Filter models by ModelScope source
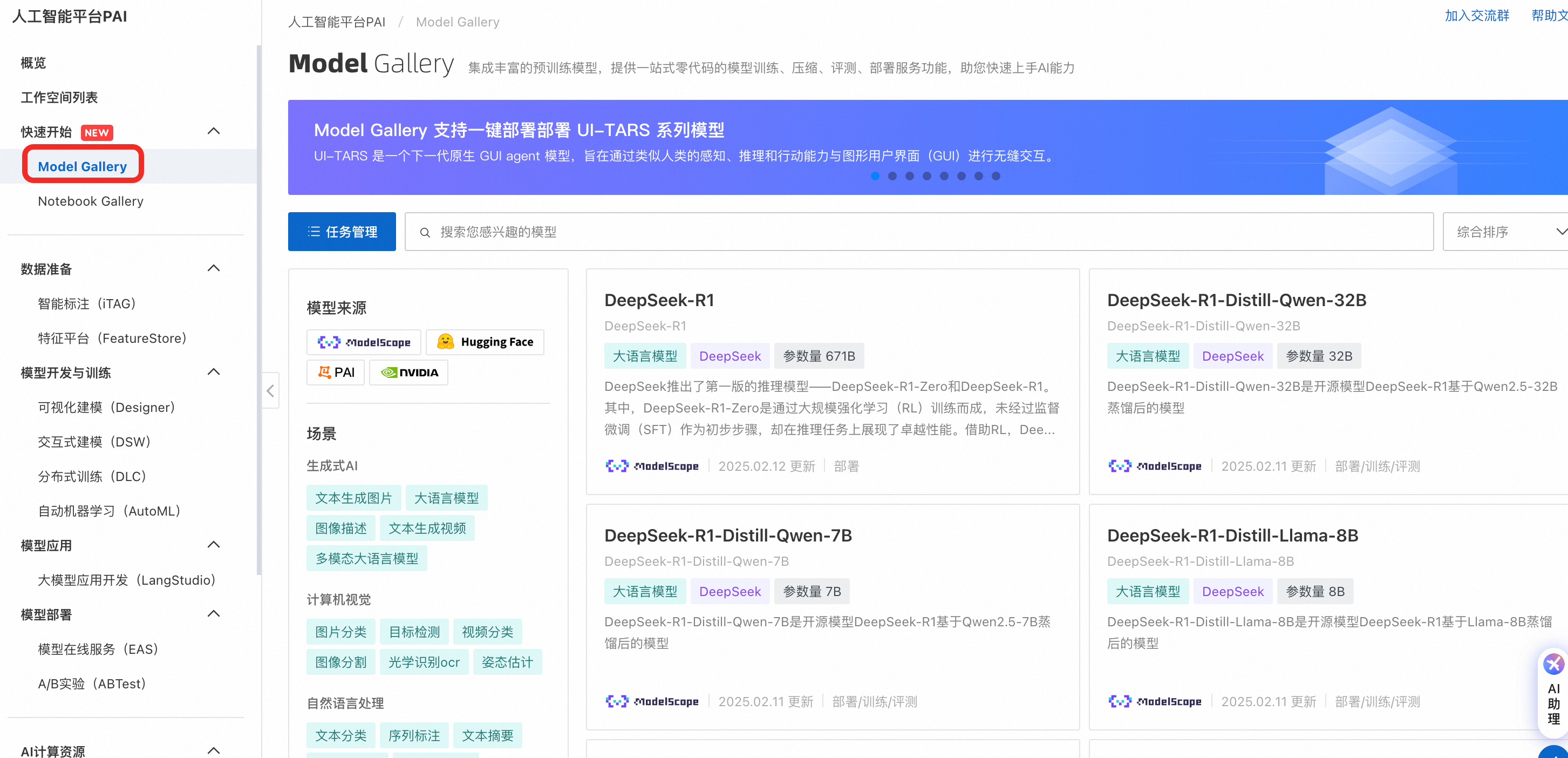 364,342
